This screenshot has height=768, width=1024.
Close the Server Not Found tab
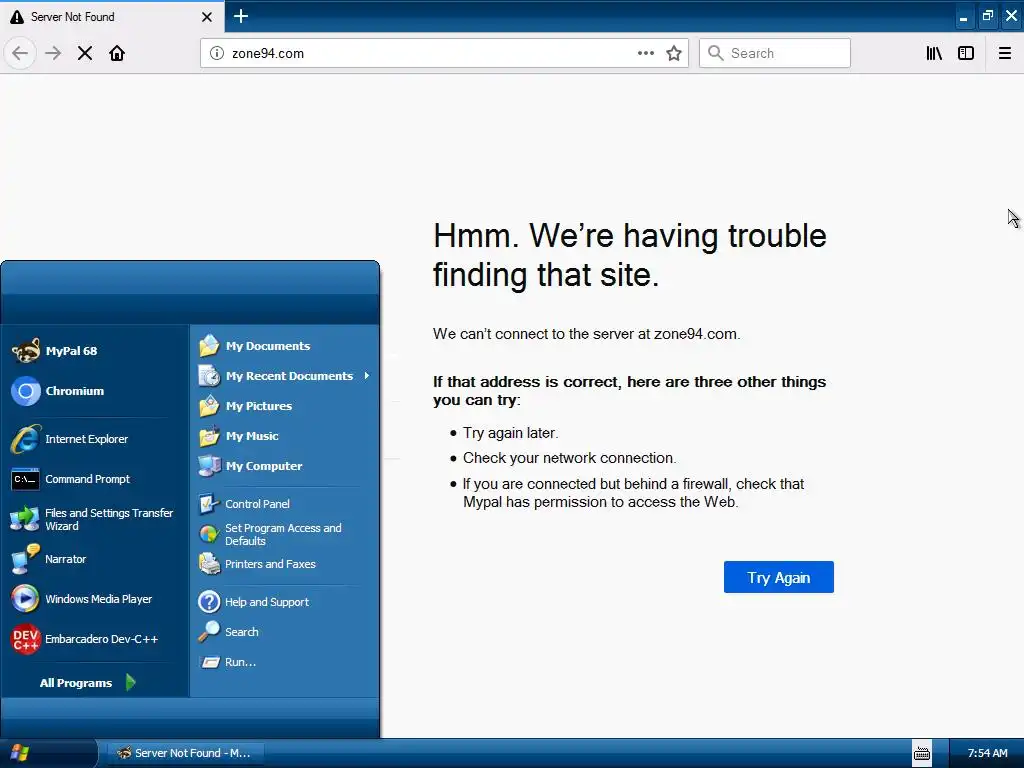(207, 17)
